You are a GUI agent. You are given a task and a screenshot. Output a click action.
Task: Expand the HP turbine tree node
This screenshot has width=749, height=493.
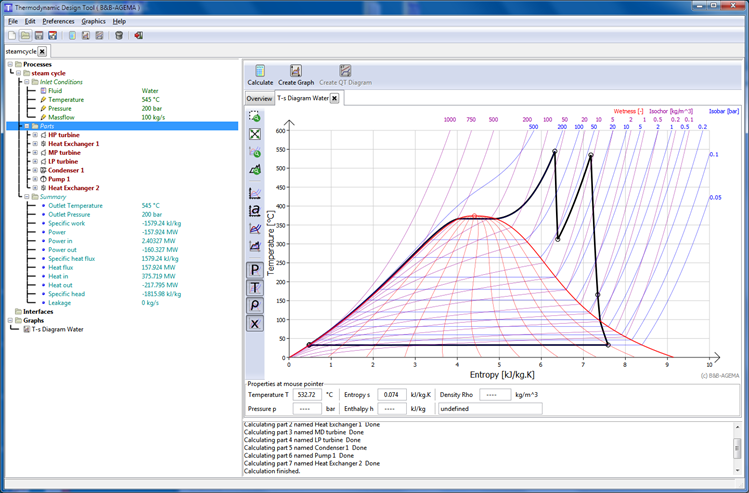34,135
